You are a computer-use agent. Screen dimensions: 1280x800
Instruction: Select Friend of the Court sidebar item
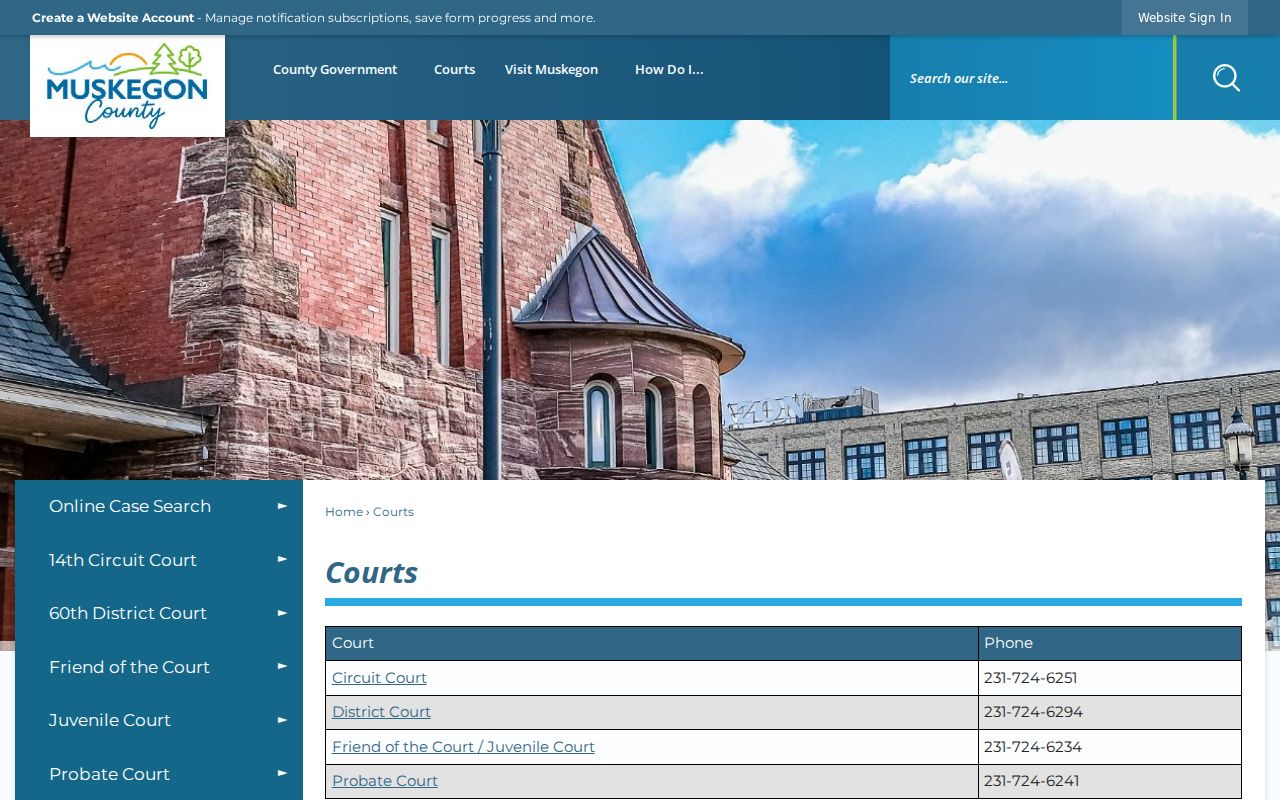click(129, 667)
